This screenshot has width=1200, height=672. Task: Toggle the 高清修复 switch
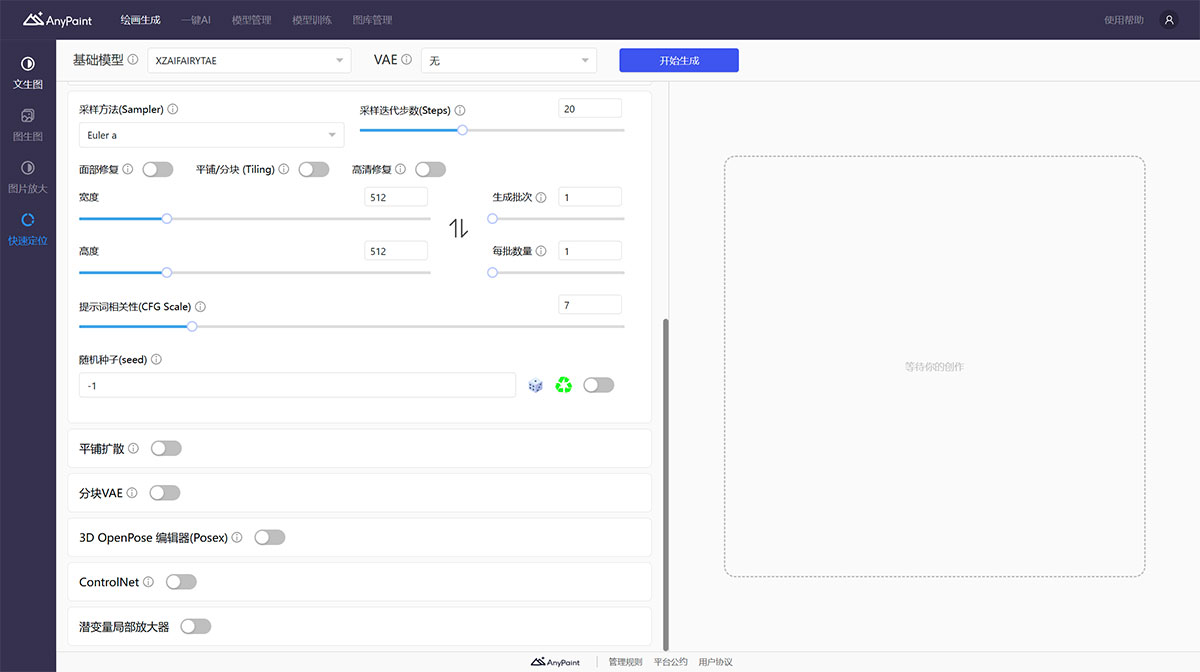[430, 170]
